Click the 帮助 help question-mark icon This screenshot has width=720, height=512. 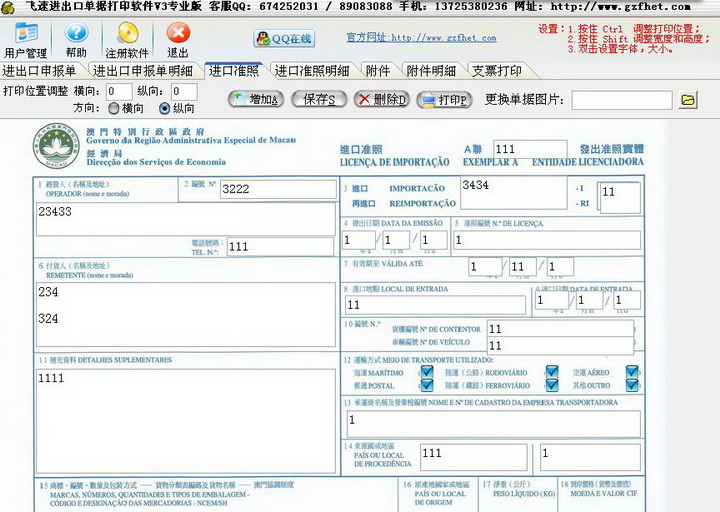click(x=76, y=40)
